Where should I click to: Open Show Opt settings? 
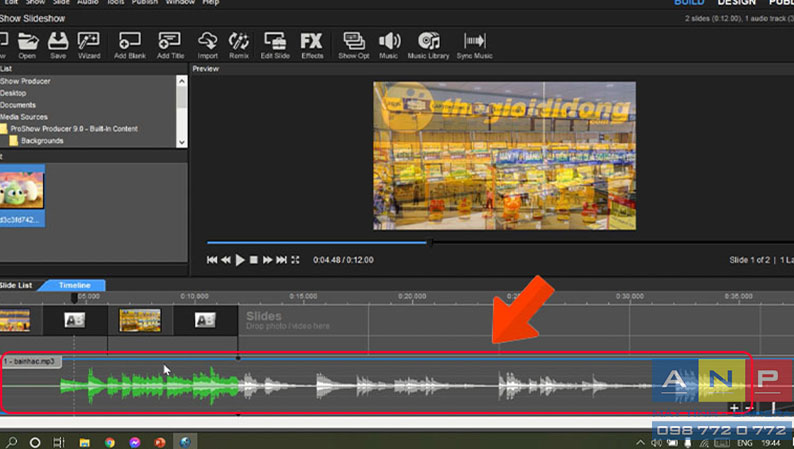click(x=353, y=45)
